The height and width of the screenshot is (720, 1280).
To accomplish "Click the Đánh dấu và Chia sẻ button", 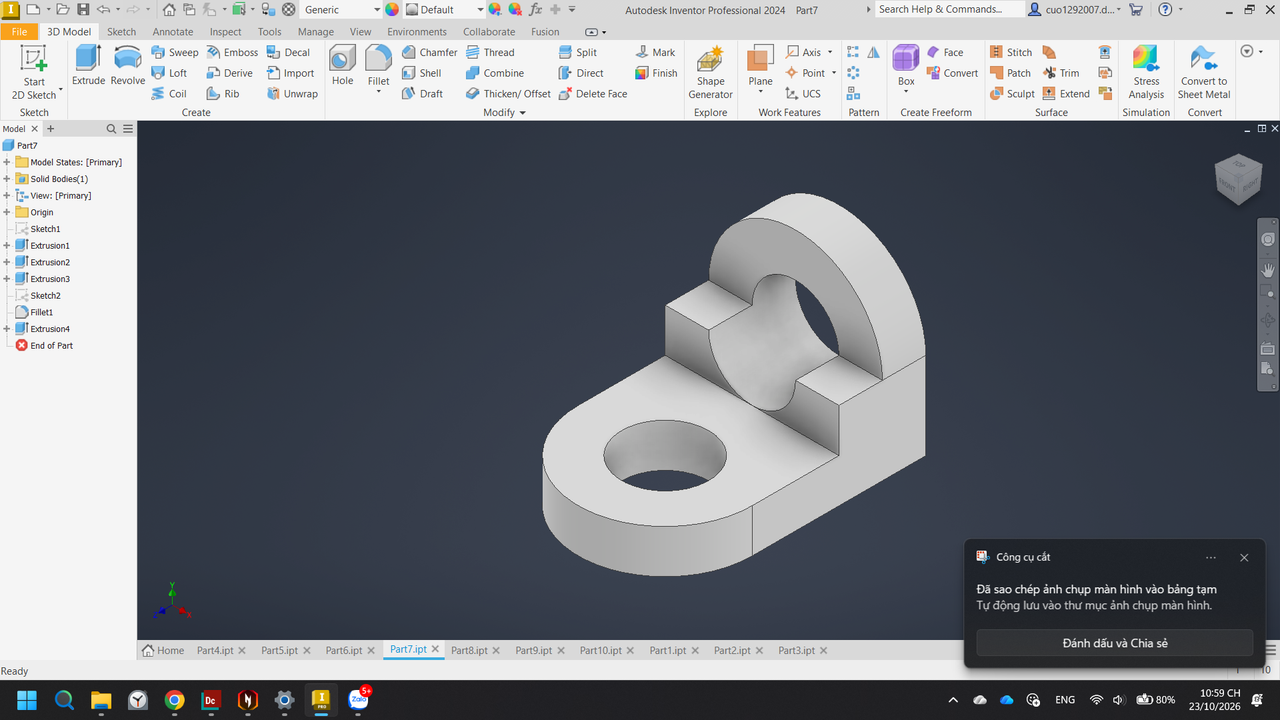I will tap(1115, 643).
